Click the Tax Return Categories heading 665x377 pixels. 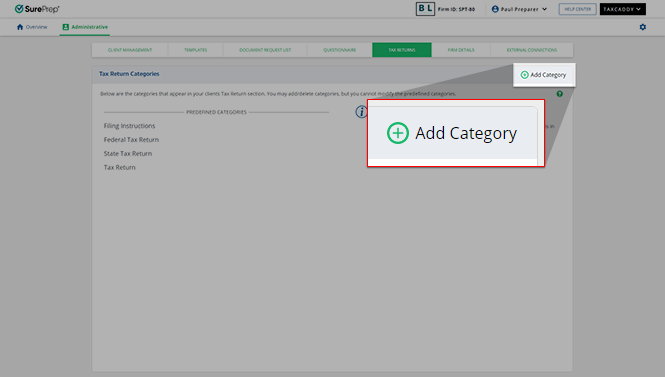pos(129,74)
